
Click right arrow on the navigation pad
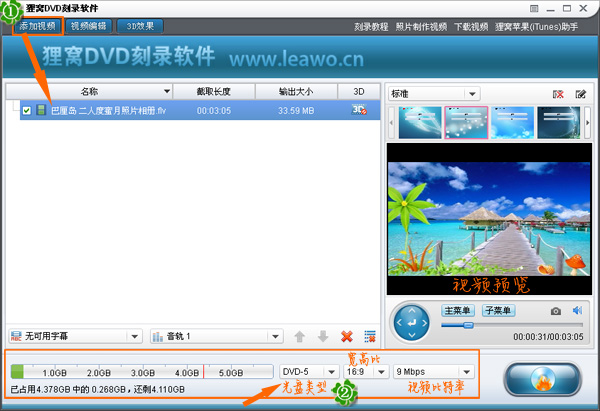click(424, 323)
